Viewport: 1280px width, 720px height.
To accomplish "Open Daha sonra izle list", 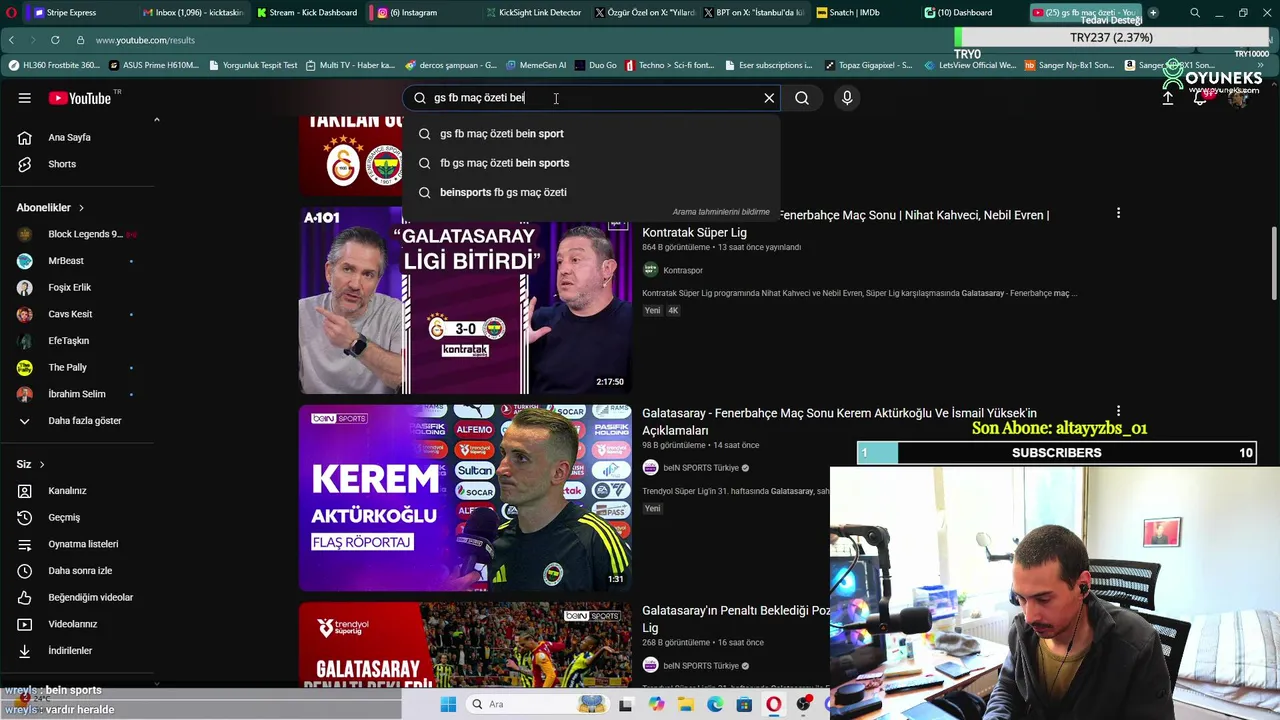I will tap(80, 571).
